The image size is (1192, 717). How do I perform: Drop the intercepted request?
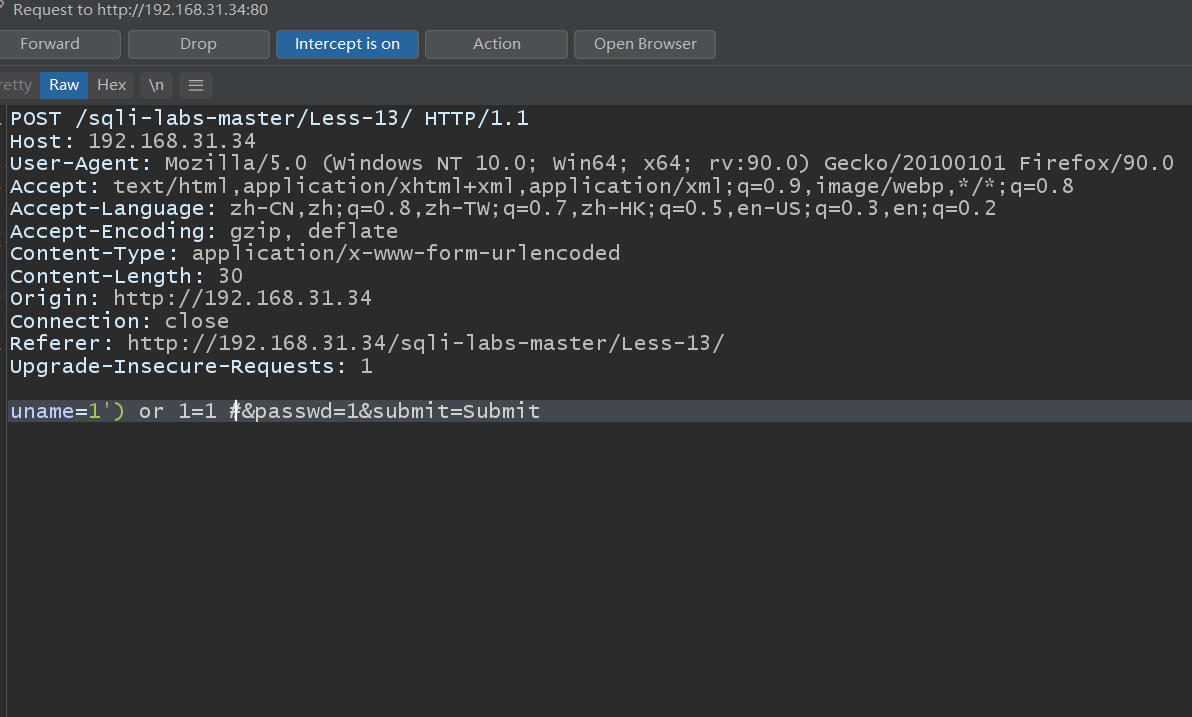198,44
